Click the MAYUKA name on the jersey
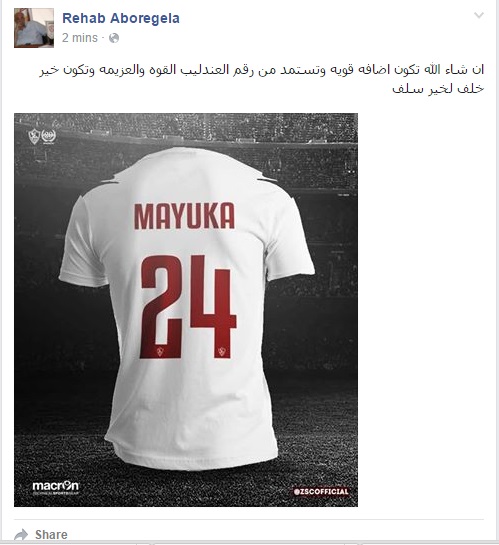Viewport: 499px width, 545px height. pos(185,217)
